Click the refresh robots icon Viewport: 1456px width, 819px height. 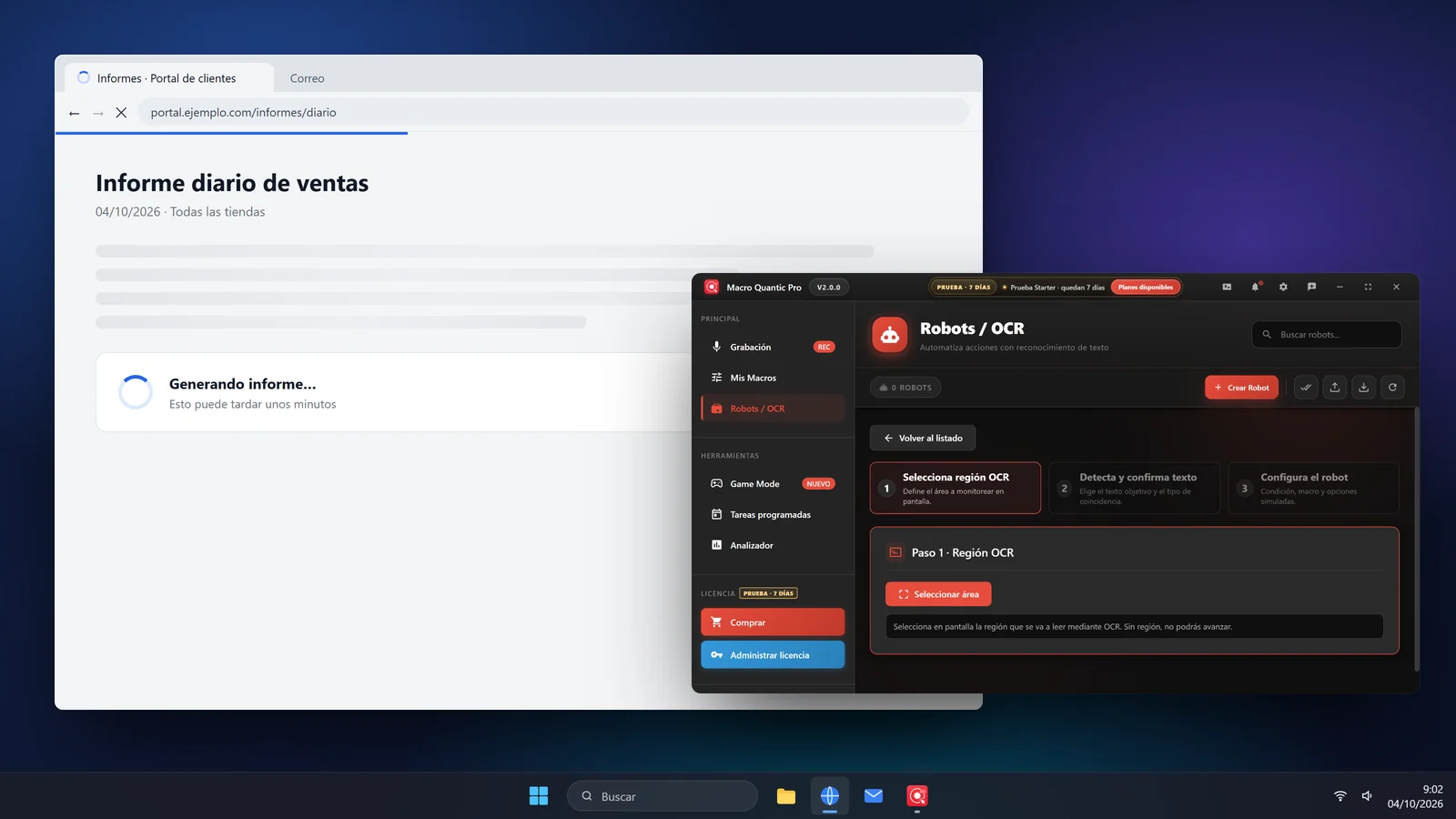pos(1392,388)
